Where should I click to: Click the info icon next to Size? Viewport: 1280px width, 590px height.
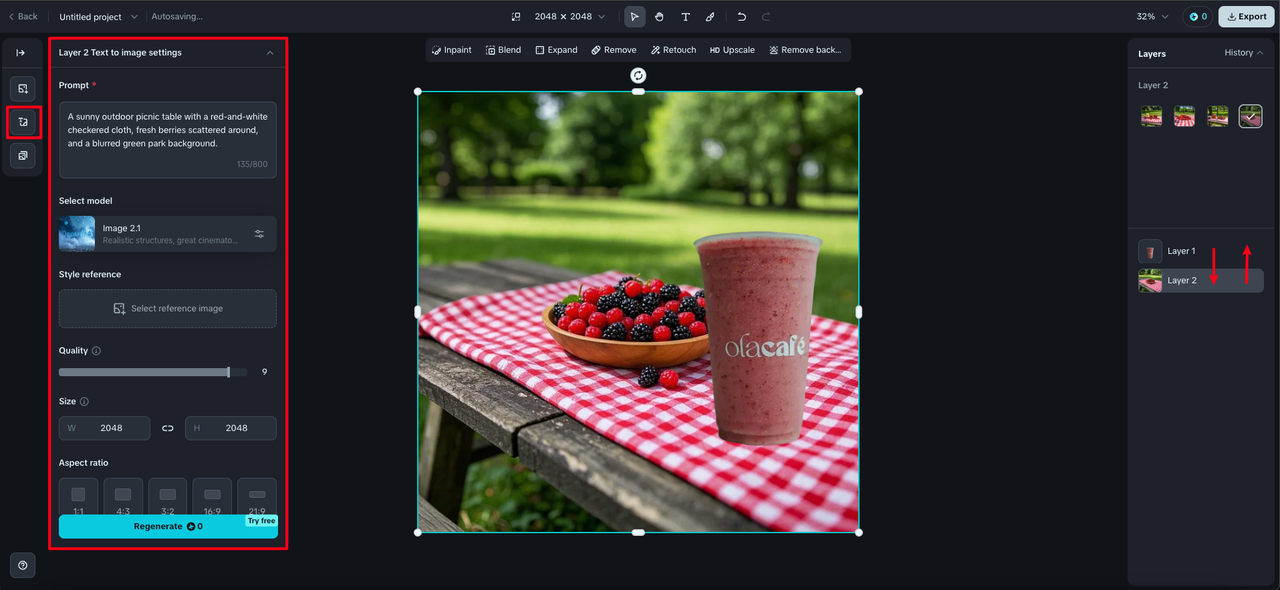click(84, 402)
